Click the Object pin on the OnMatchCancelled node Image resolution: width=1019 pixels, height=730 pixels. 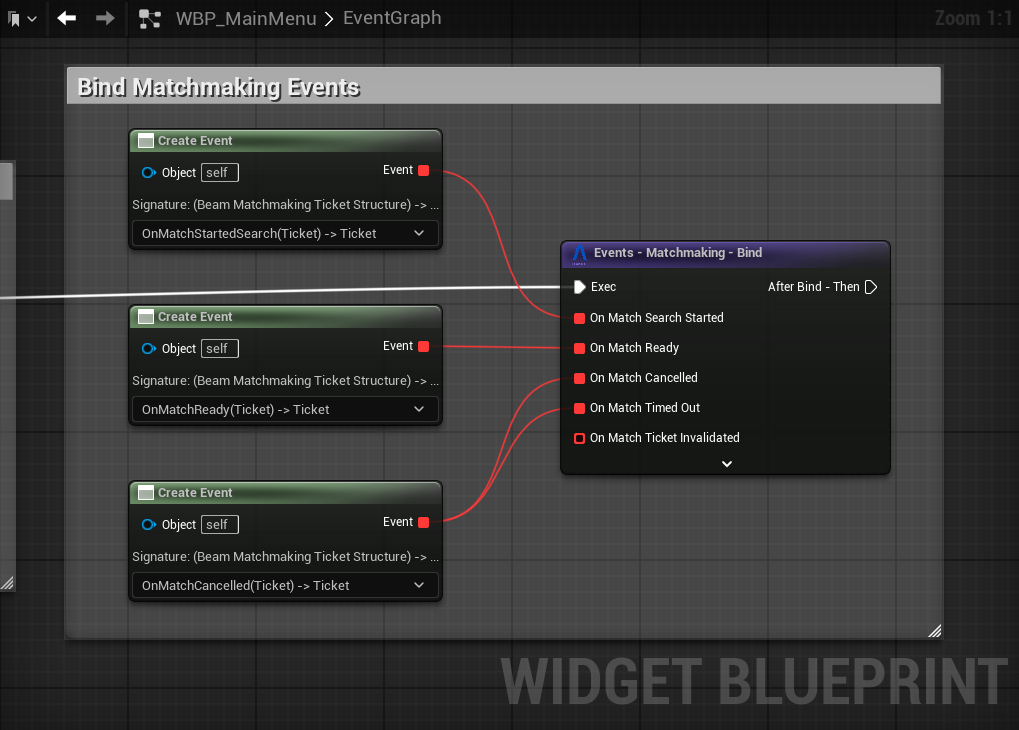pos(149,525)
